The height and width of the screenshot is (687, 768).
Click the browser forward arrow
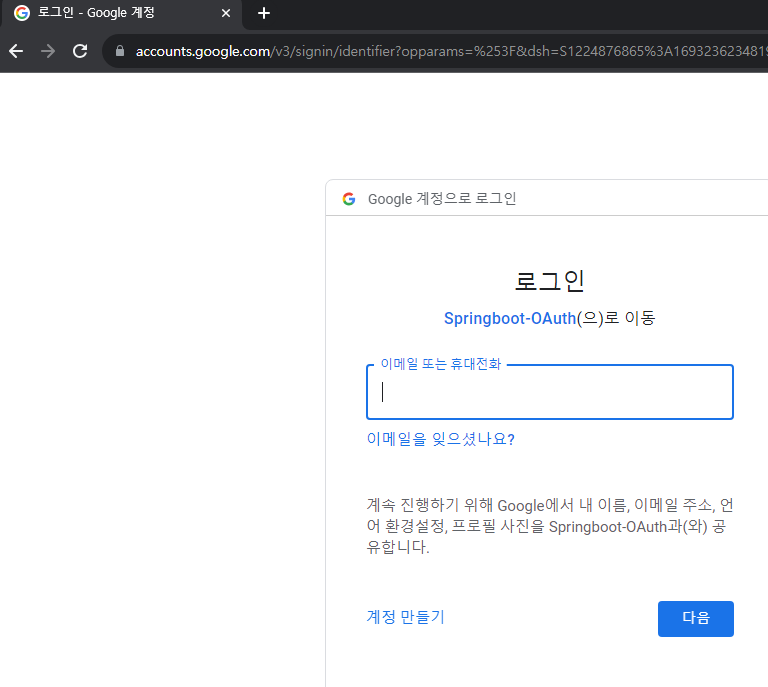[48, 51]
